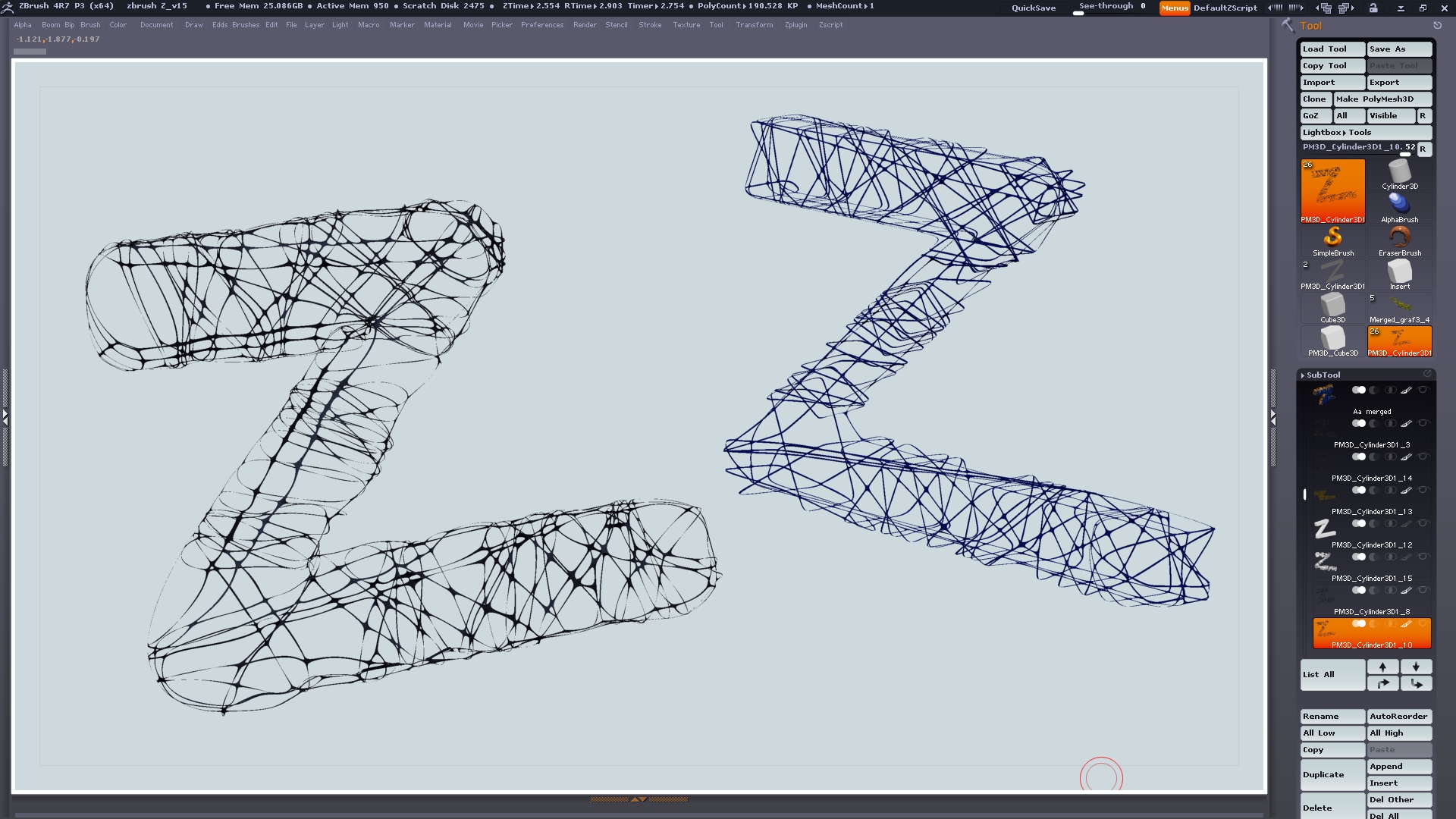Click Make PolyMesh3D button
Viewport: 1456px width, 819px height.
[x=1381, y=99]
